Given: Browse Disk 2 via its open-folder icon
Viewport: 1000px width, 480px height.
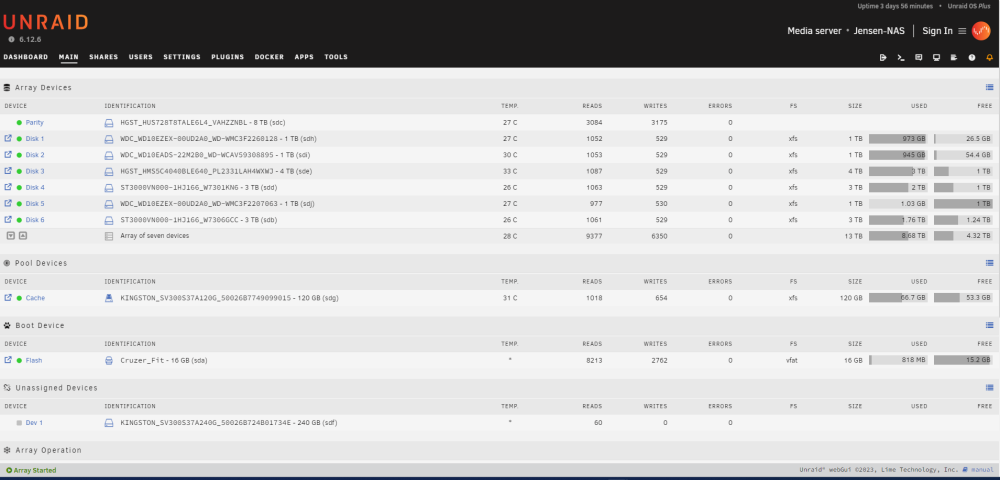Looking at the screenshot, I should (x=8, y=154).
